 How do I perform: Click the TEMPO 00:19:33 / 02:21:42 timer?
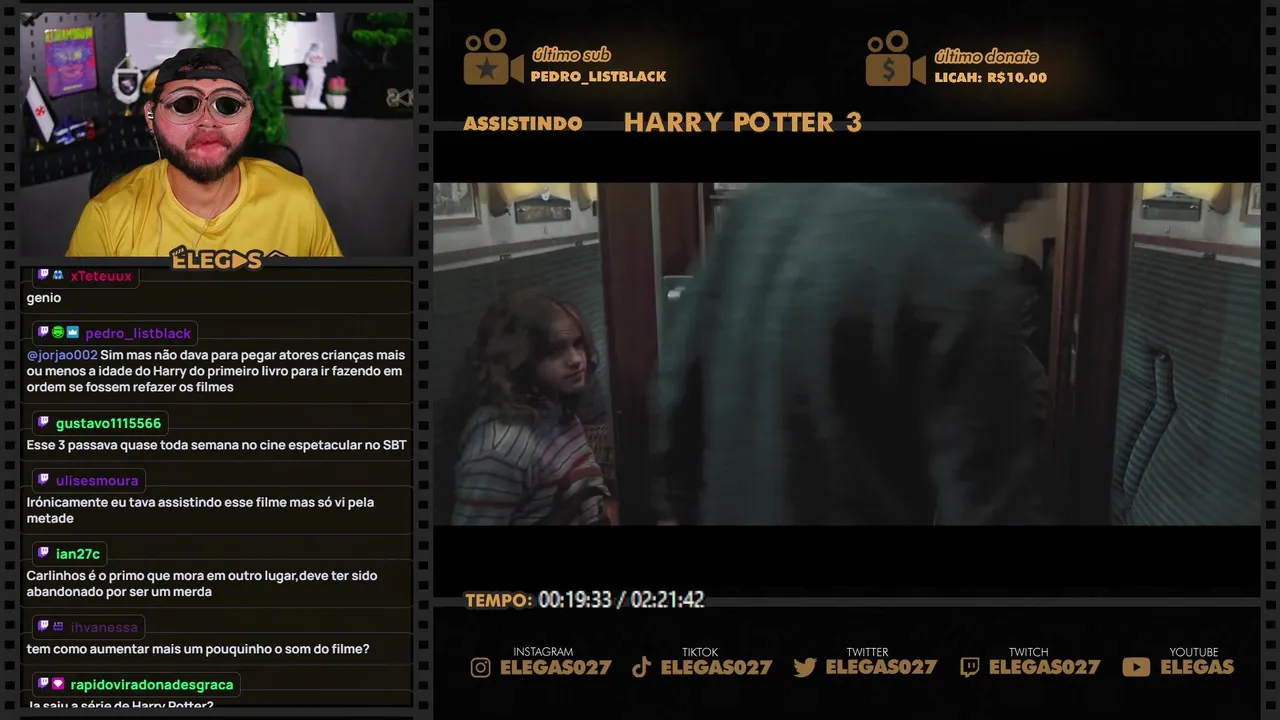(x=585, y=600)
